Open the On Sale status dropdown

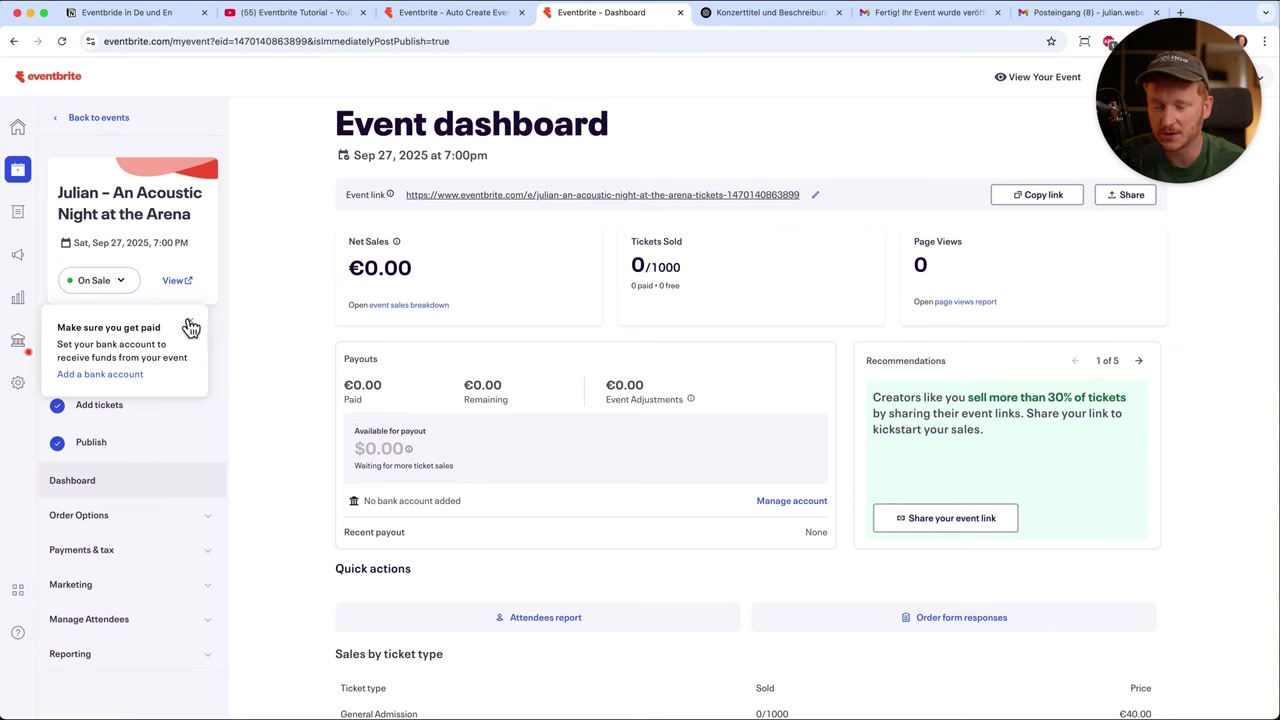click(x=98, y=280)
